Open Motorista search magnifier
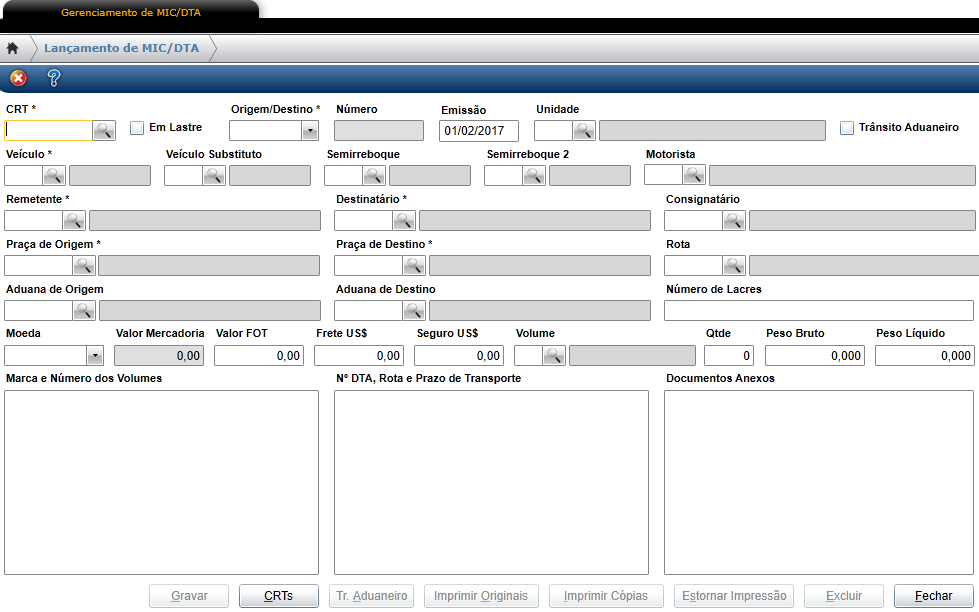Screen dimensions: 979x612 [694, 175]
